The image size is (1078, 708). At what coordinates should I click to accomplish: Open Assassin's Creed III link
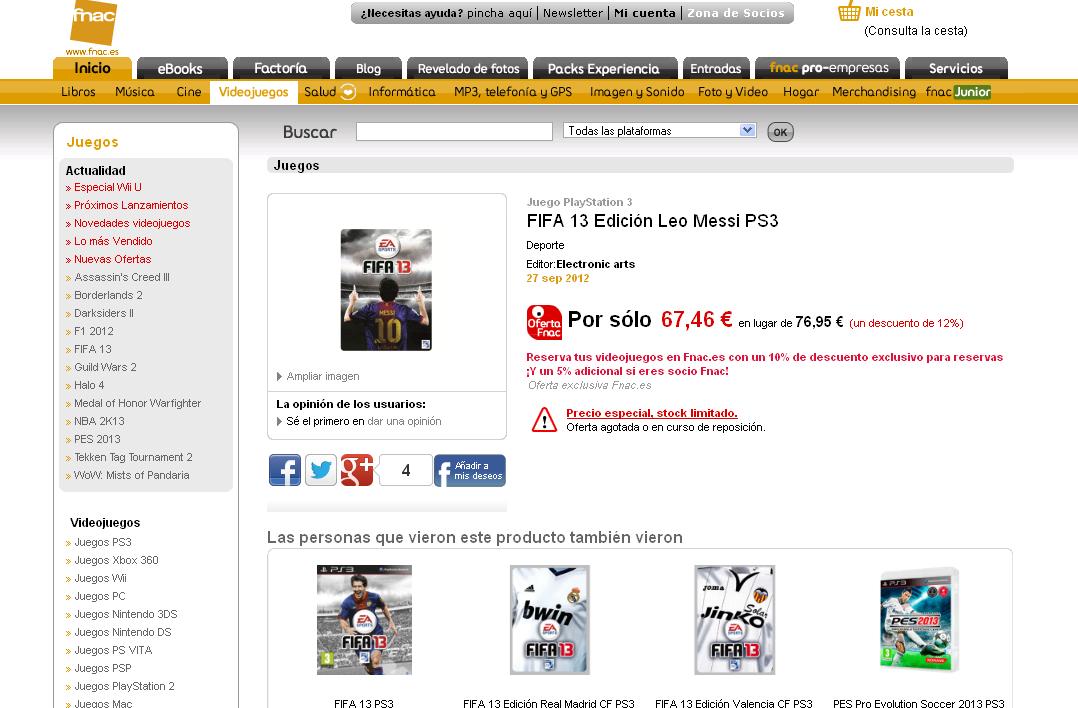tap(122, 277)
